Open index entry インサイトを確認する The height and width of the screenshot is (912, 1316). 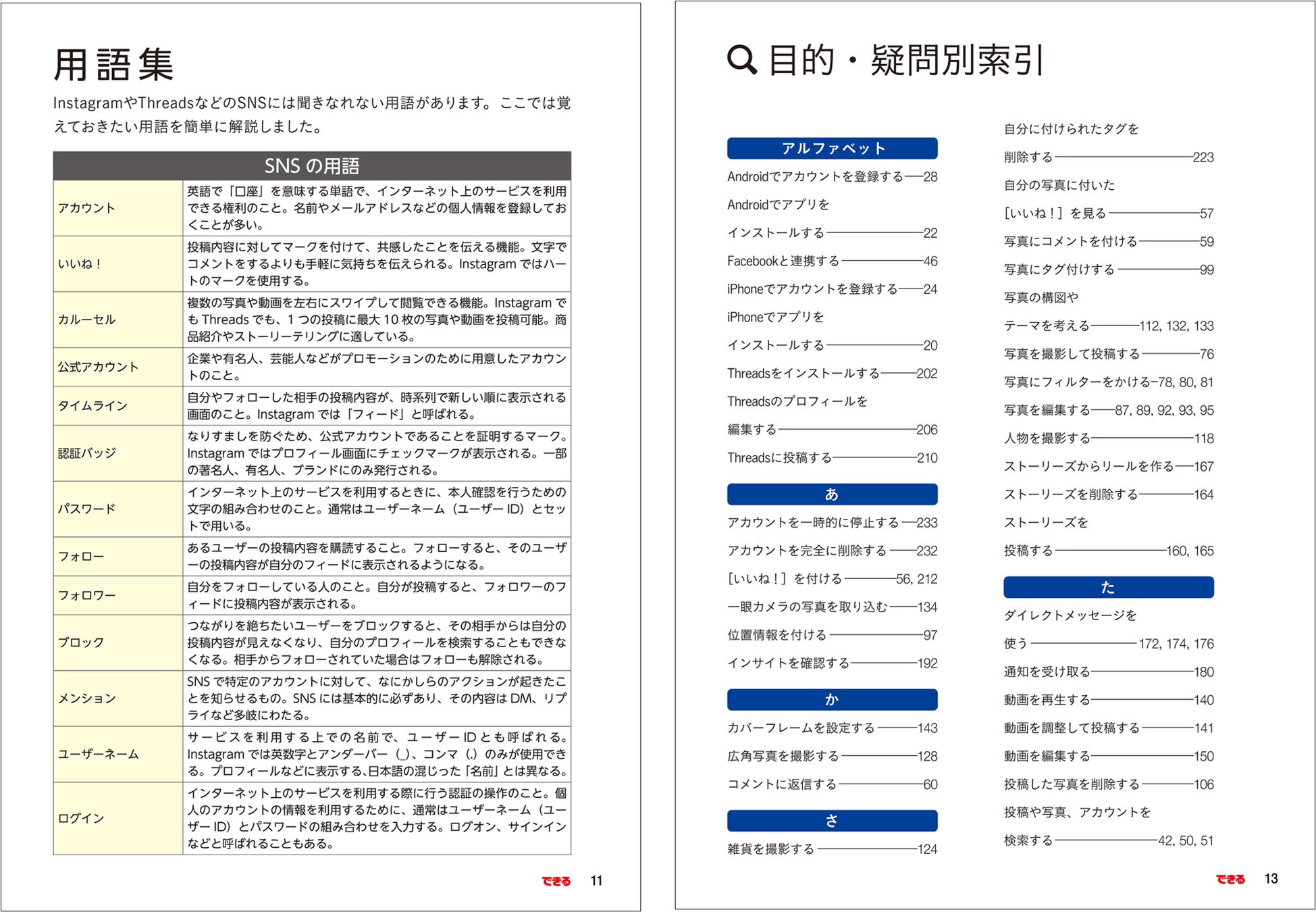coord(788,663)
